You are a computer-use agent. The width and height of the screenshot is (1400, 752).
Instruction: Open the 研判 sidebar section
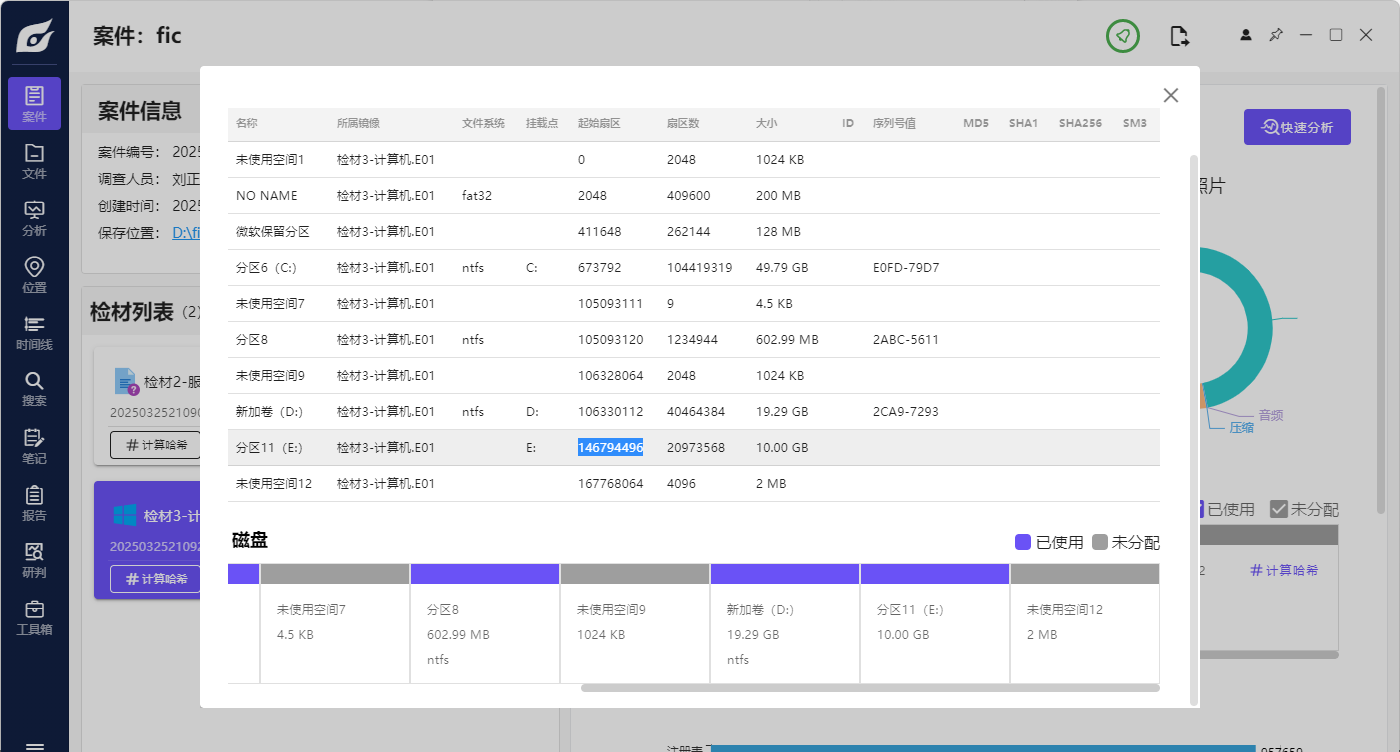point(34,560)
